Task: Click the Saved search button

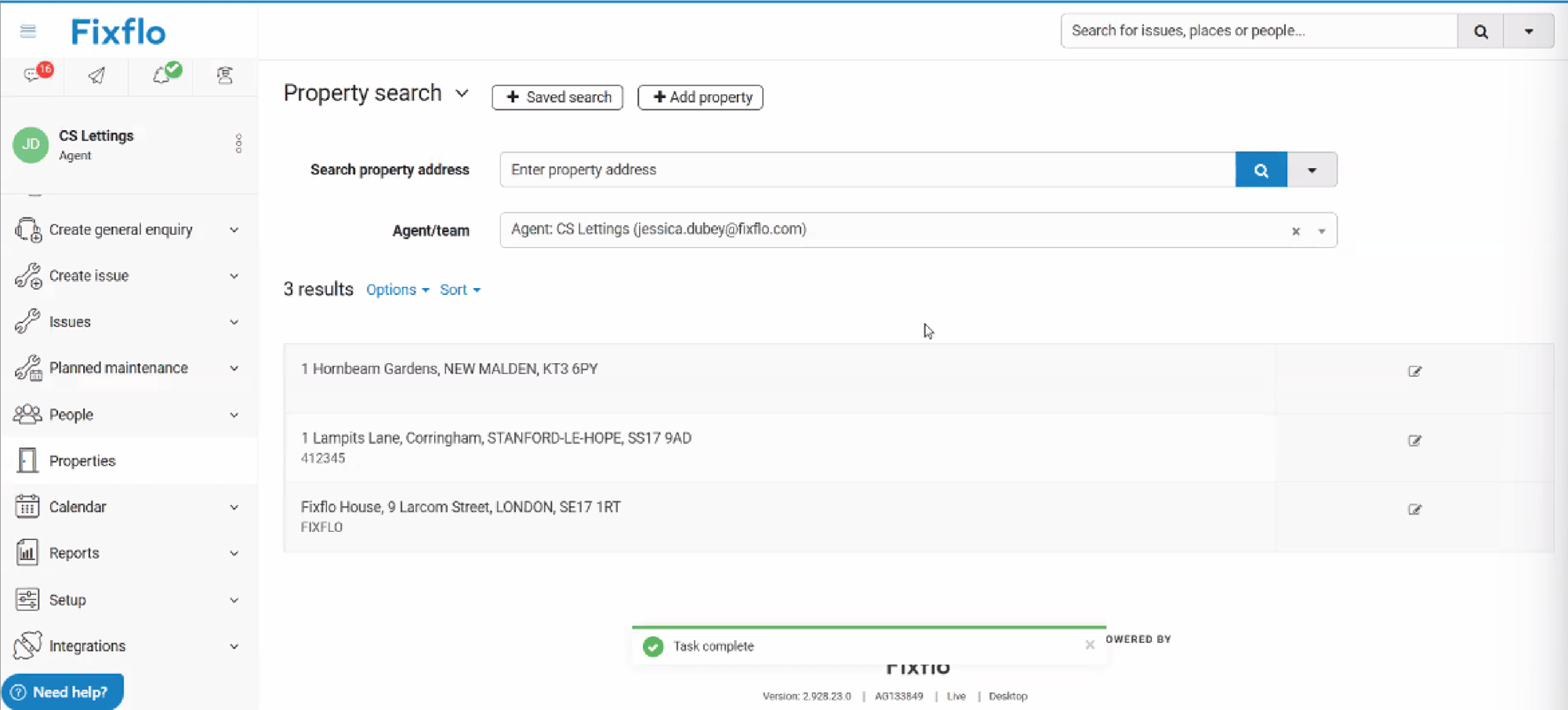Action: click(x=557, y=97)
